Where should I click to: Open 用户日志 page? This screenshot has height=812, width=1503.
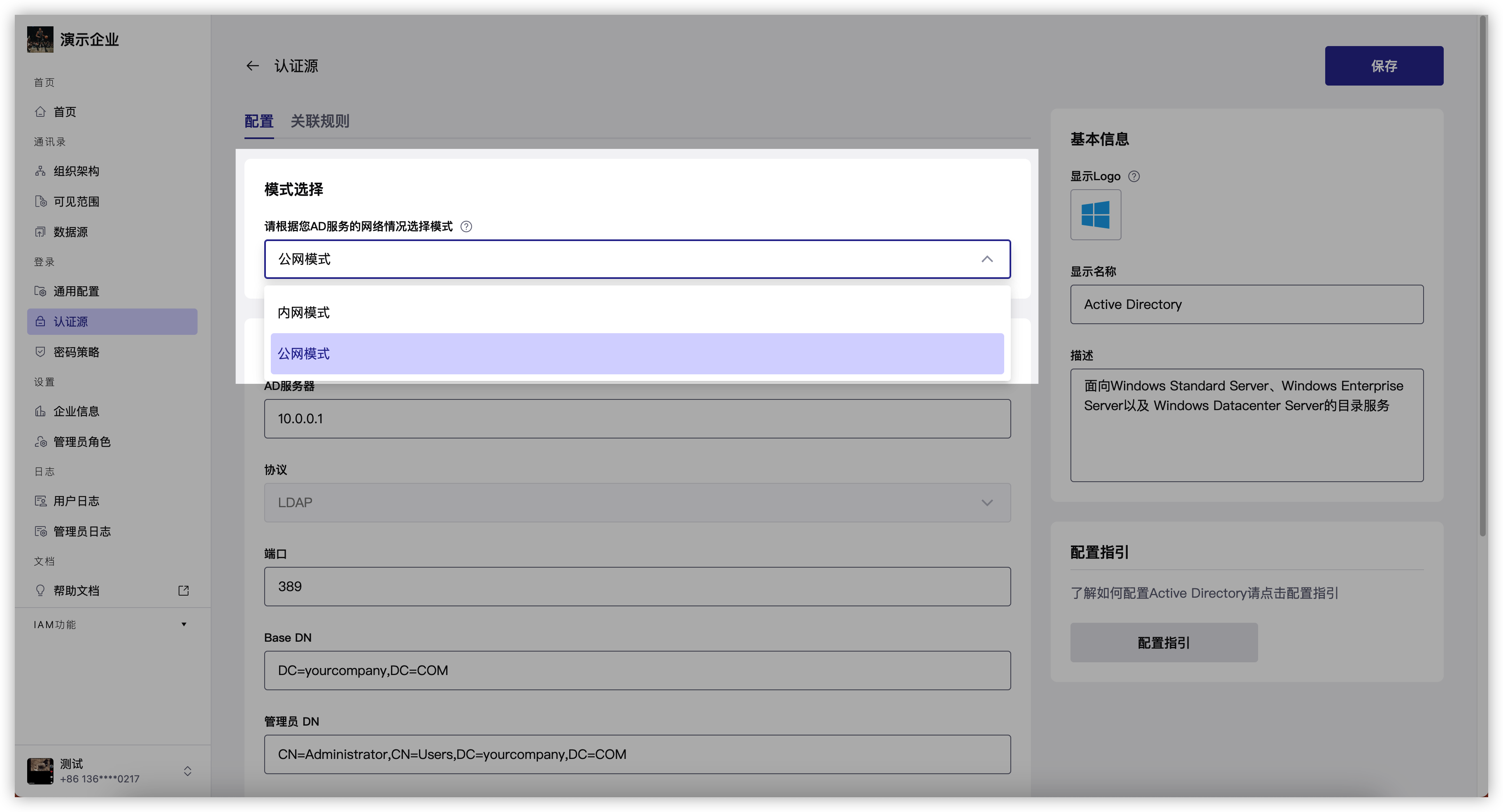(x=112, y=501)
